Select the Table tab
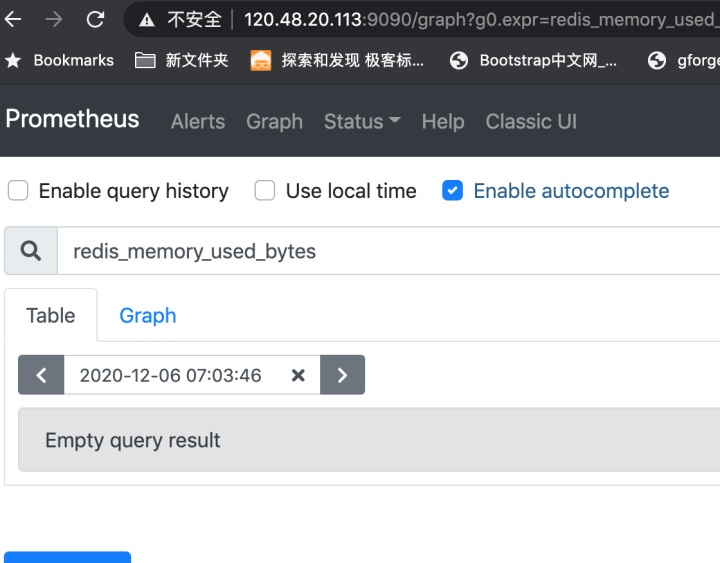 [x=51, y=315]
